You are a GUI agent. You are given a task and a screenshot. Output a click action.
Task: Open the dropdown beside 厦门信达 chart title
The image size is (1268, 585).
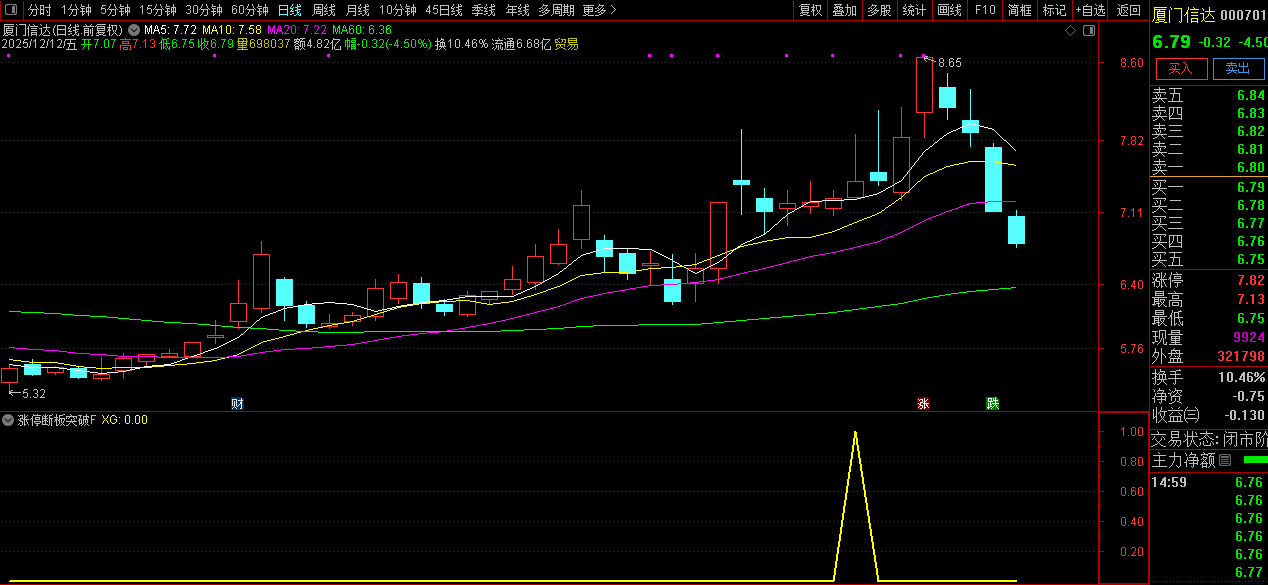134,30
